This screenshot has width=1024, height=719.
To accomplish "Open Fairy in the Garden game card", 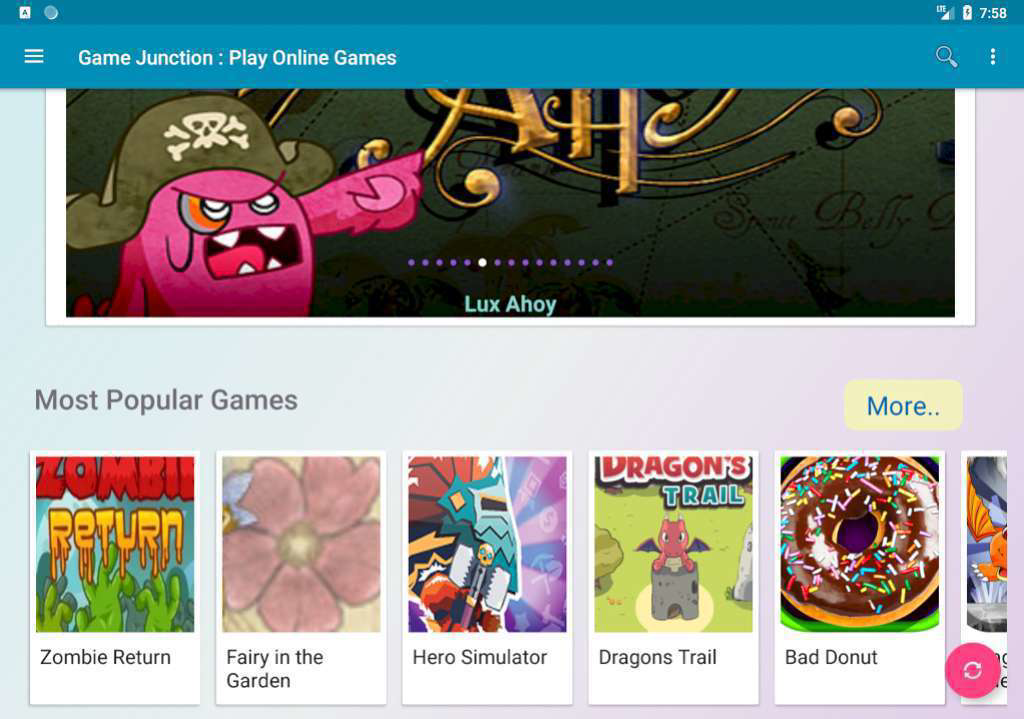I will point(301,577).
